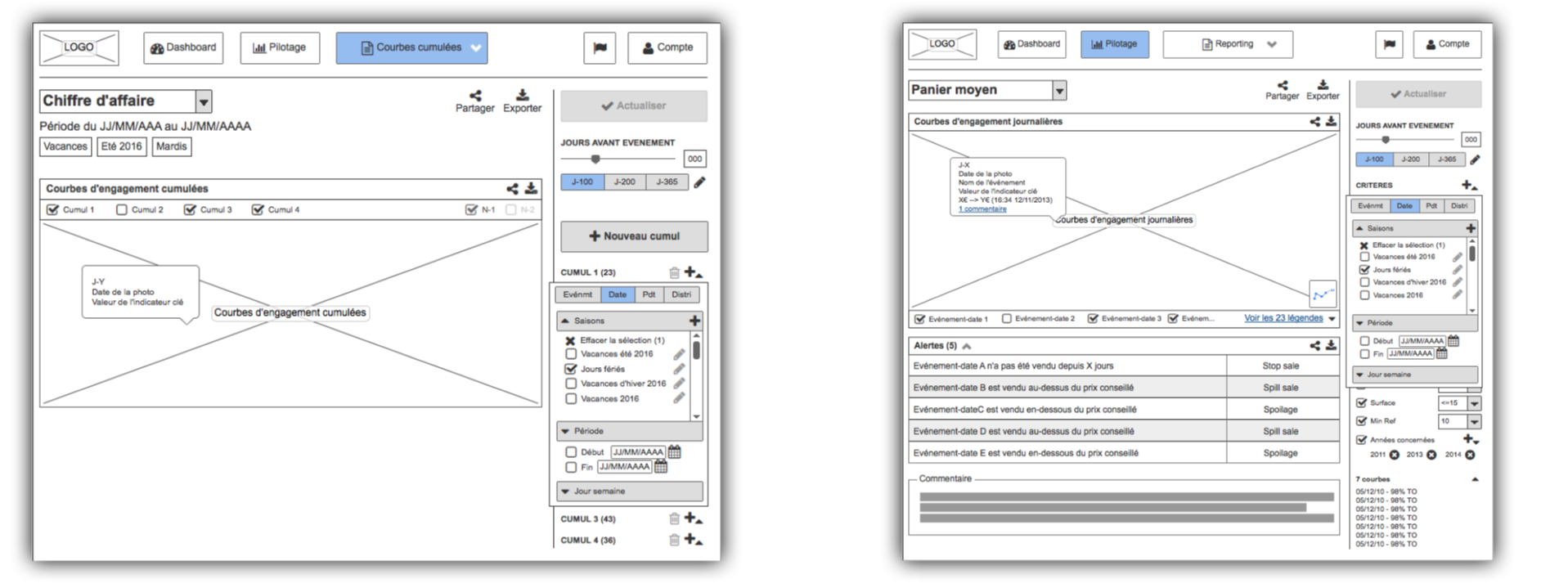The width and height of the screenshot is (1568, 588).
Task: Download the Courbes d'engagement cumulées chart
Action: pyautogui.click(x=531, y=189)
